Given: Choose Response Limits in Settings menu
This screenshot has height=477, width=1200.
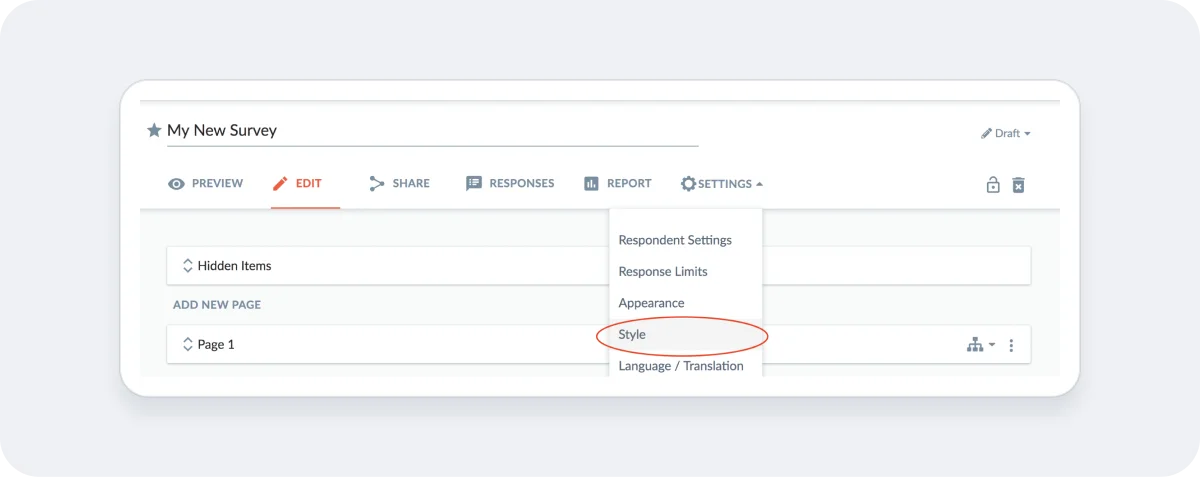Looking at the screenshot, I should pos(663,272).
